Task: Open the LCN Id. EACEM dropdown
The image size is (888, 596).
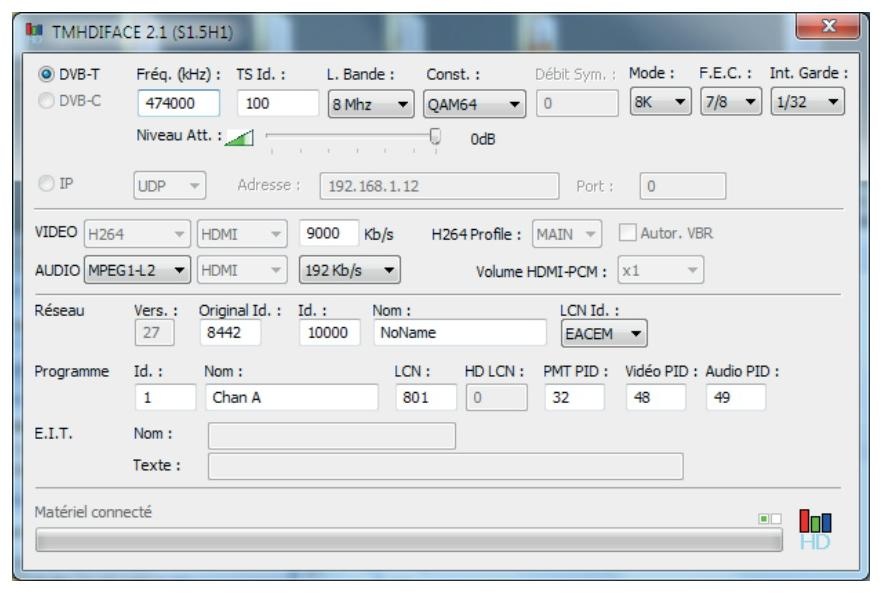Action: [x=604, y=334]
